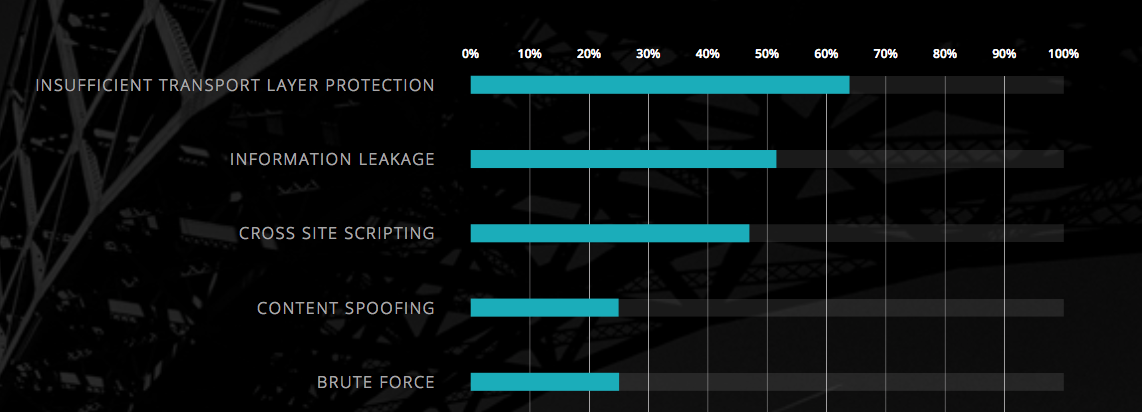Click the Content Spoofing teal bar

pos(544,308)
